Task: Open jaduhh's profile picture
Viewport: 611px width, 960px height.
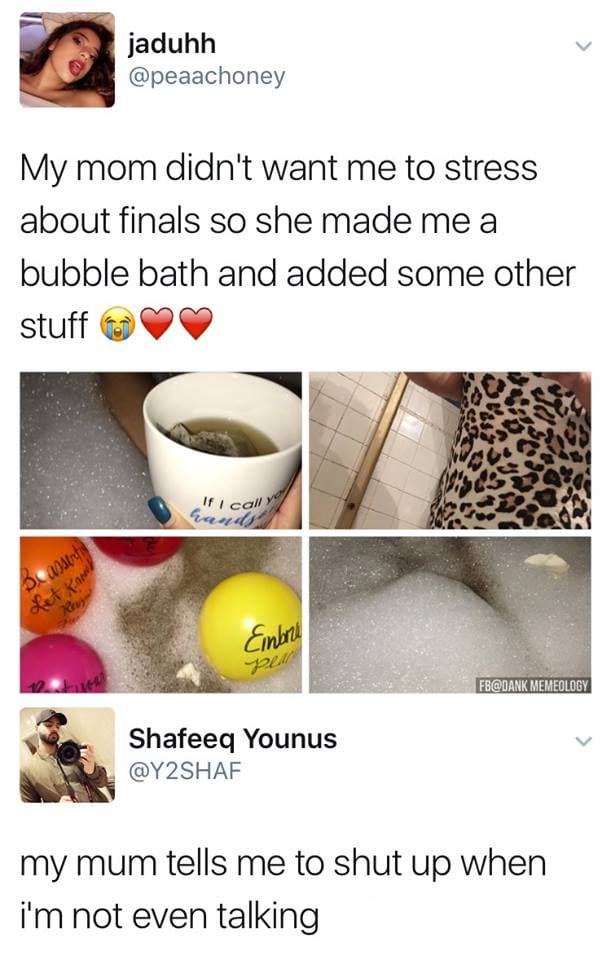Action: (67, 60)
